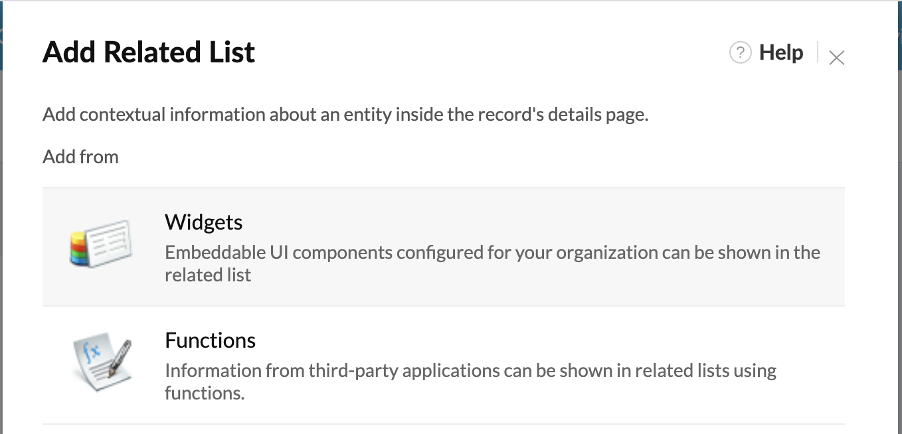Select the Functions script icon

tap(102, 361)
